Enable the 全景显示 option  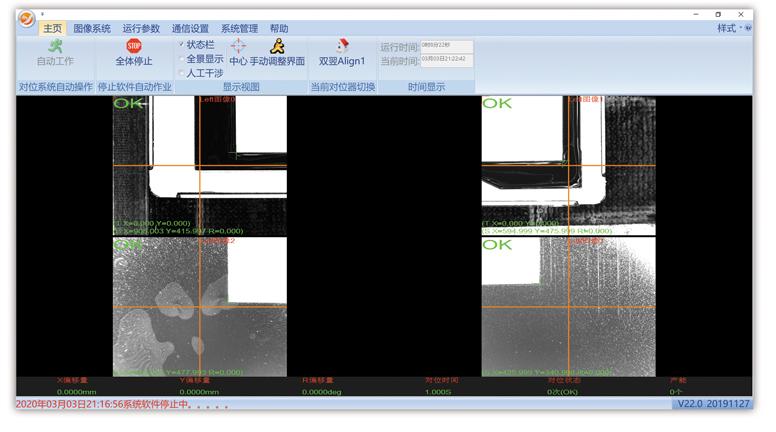(181, 59)
